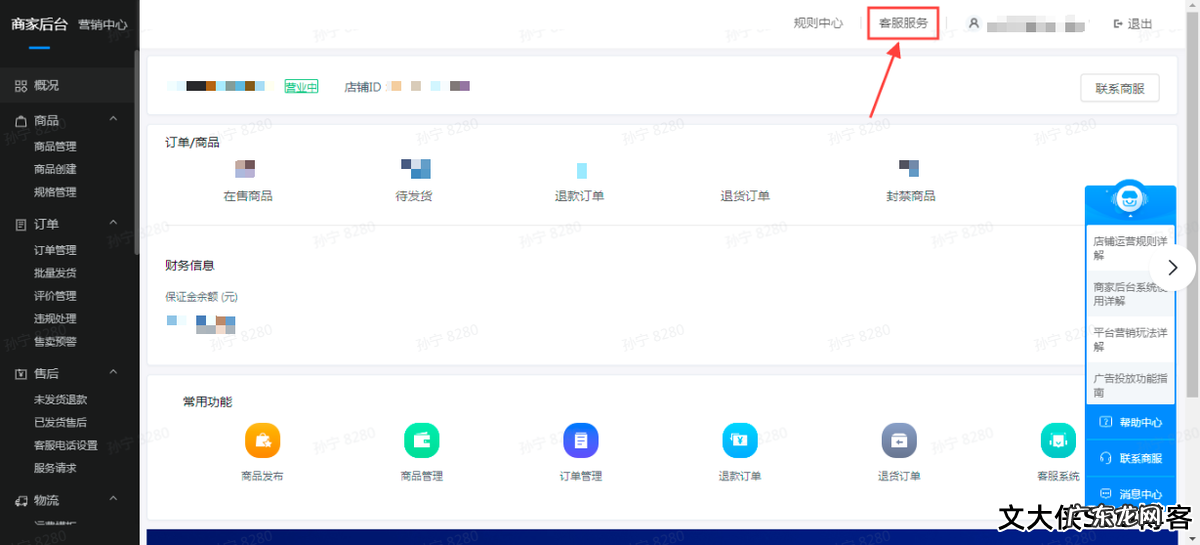
Task: Click the sidebar vertical scrollbar
Action: click(137, 150)
